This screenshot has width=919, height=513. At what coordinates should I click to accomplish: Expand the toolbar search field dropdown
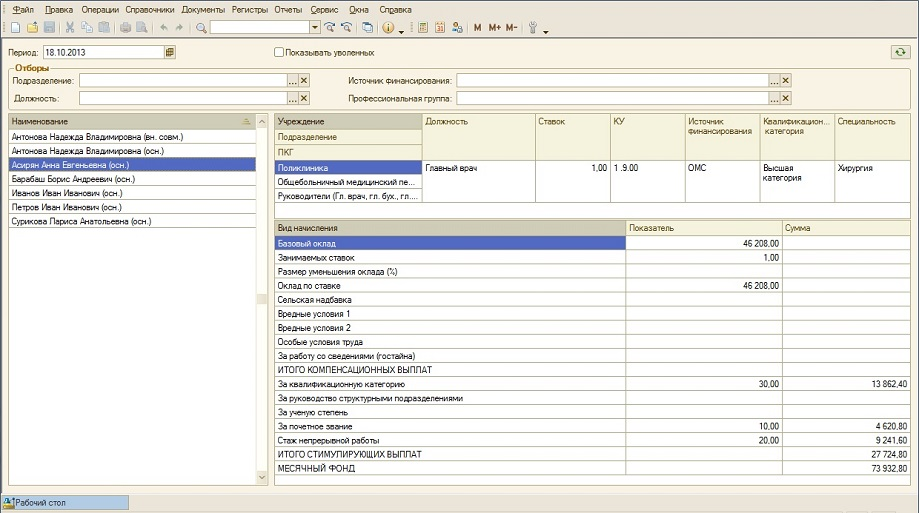pos(315,28)
